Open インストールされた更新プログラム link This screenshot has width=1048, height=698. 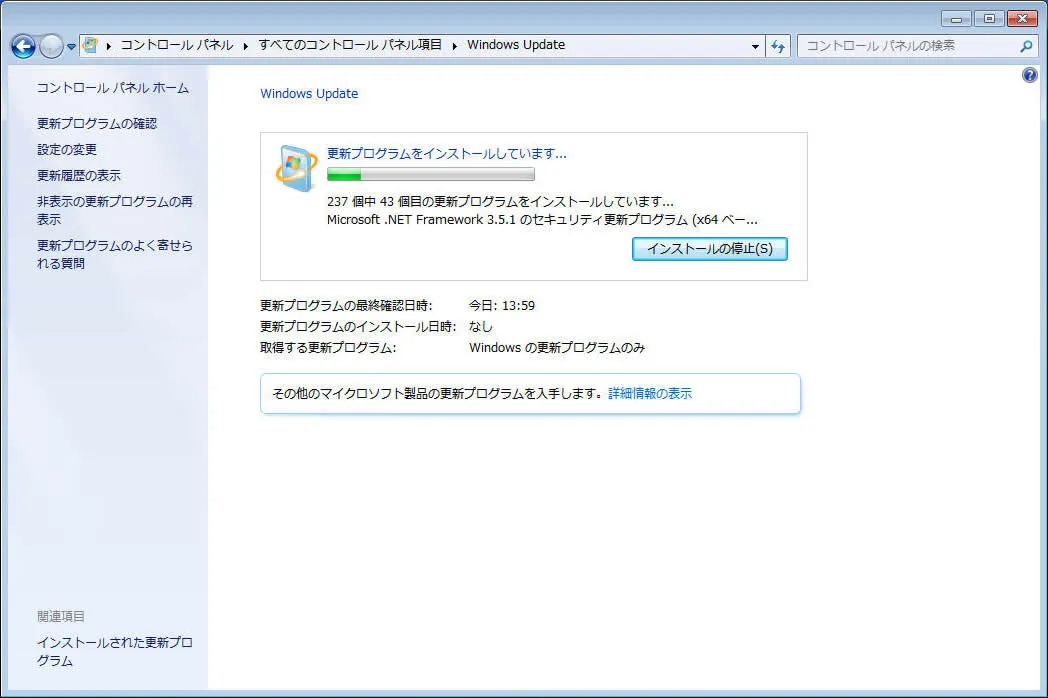(114, 651)
